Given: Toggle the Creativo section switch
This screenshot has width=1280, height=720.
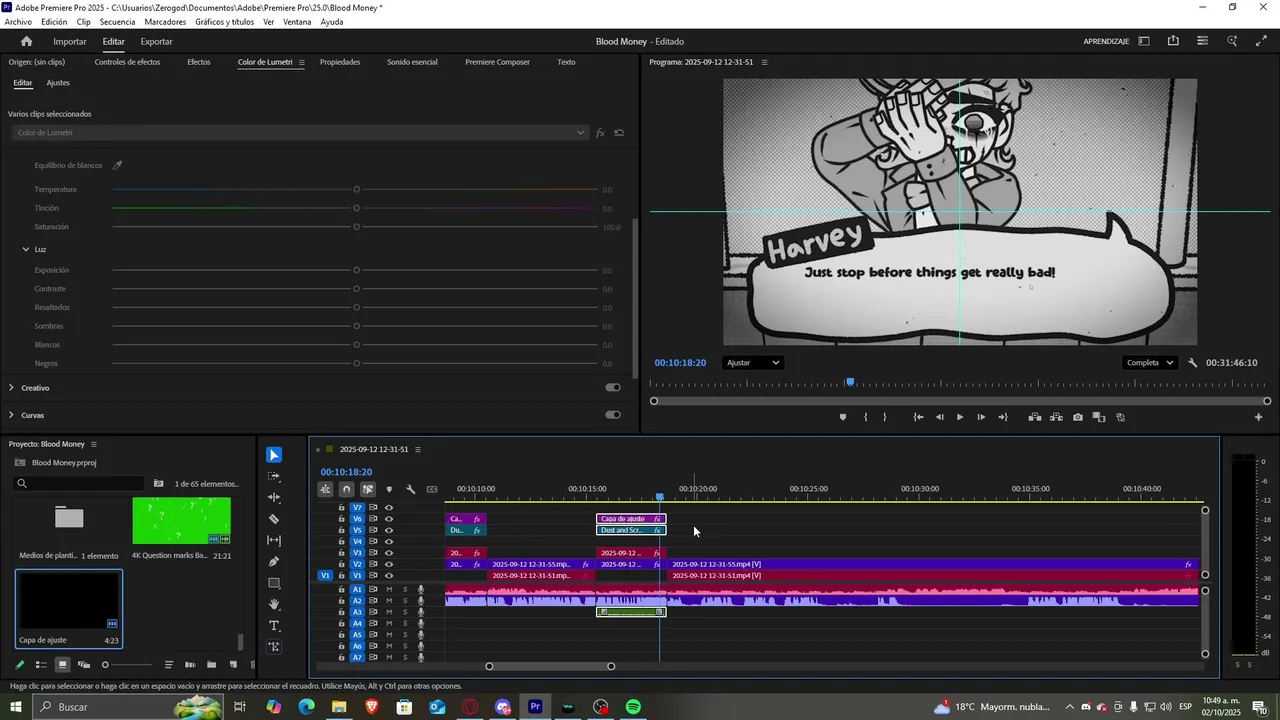Looking at the screenshot, I should 613,388.
